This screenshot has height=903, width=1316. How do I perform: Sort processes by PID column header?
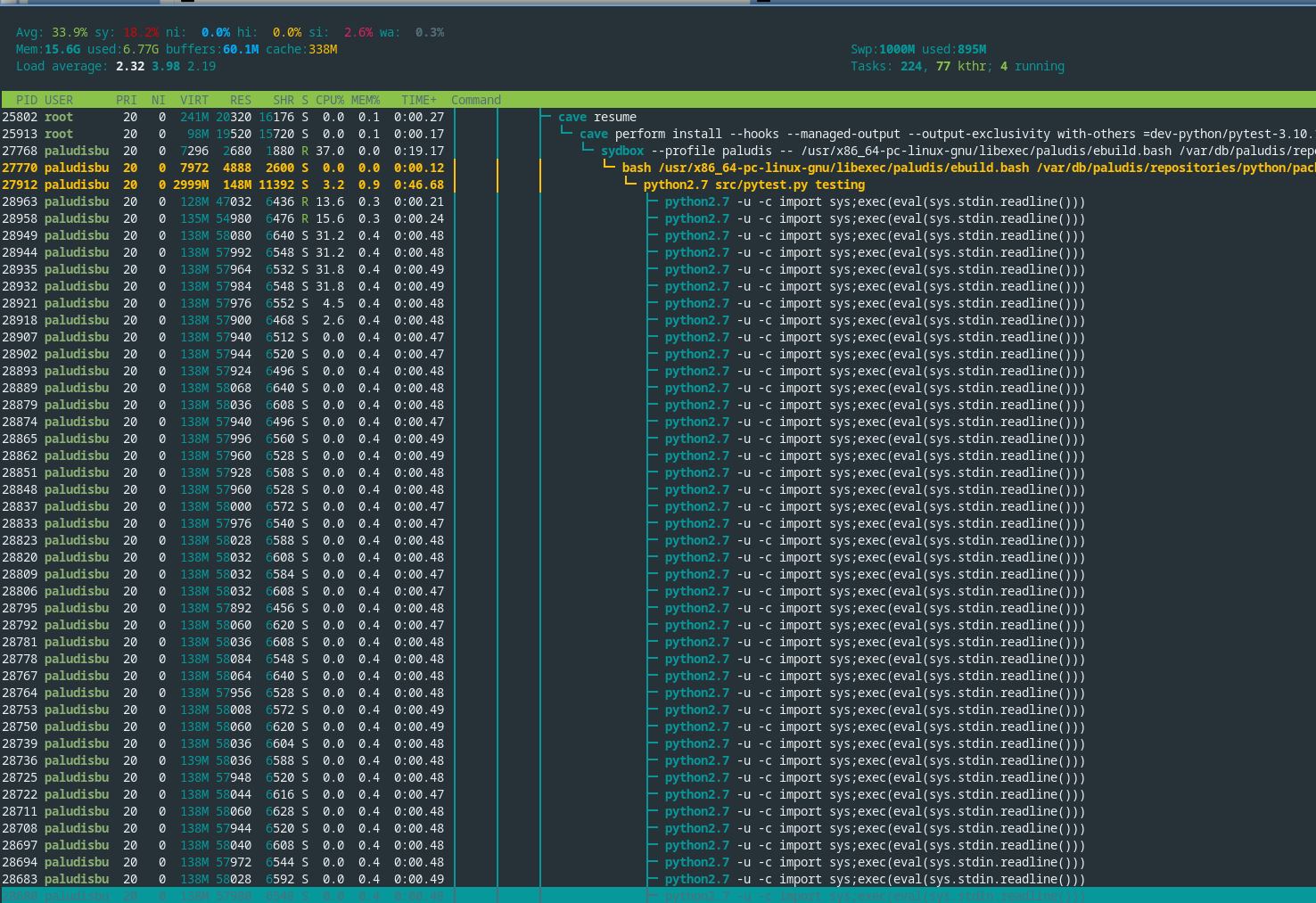click(27, 100)
